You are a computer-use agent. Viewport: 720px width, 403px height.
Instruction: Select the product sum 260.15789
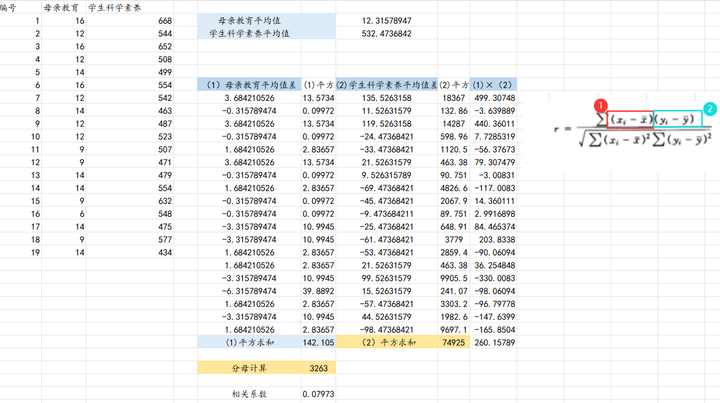click(x=493, y=342)
